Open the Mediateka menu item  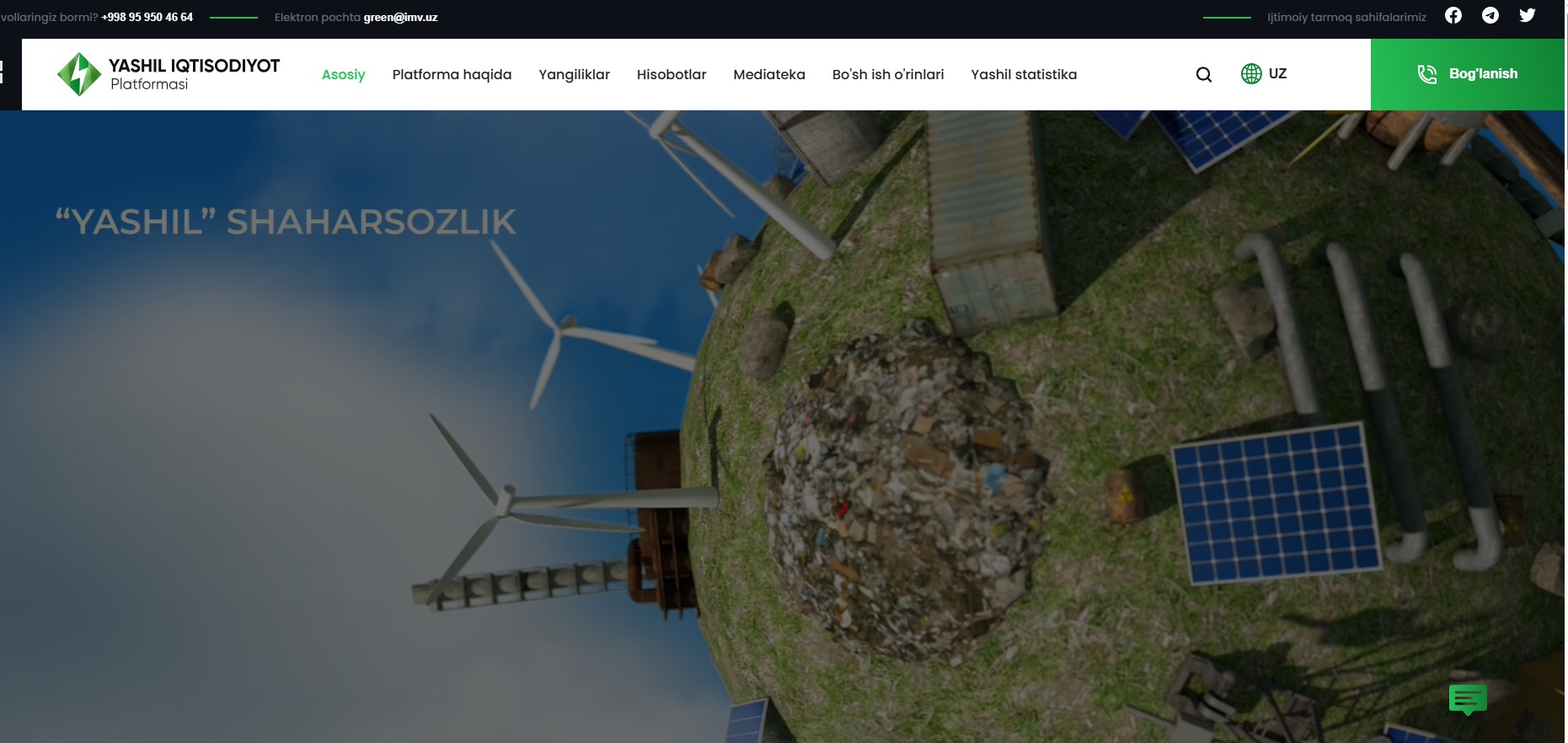coord(769,74)
